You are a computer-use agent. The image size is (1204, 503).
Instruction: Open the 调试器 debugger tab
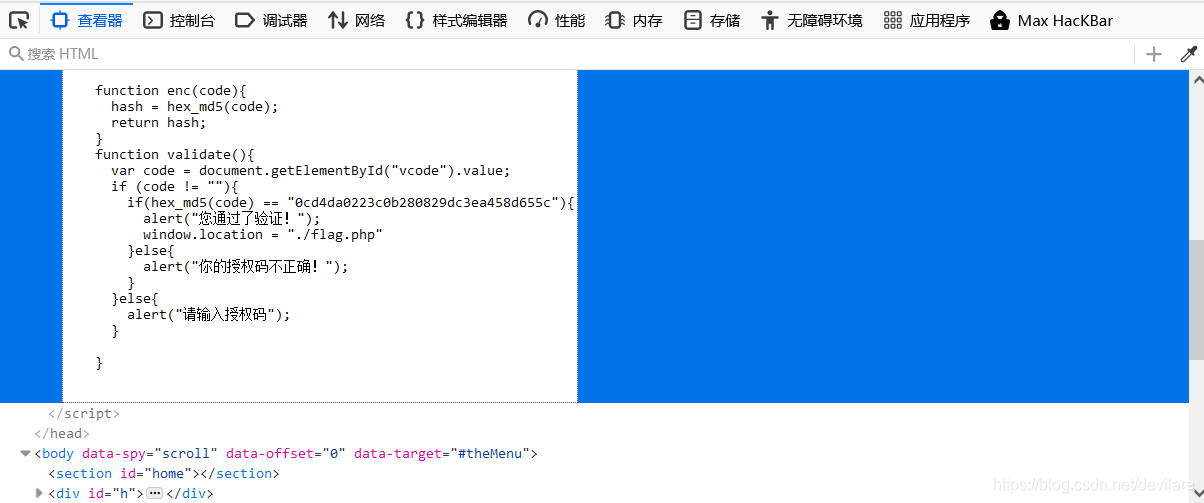point(271,20)
